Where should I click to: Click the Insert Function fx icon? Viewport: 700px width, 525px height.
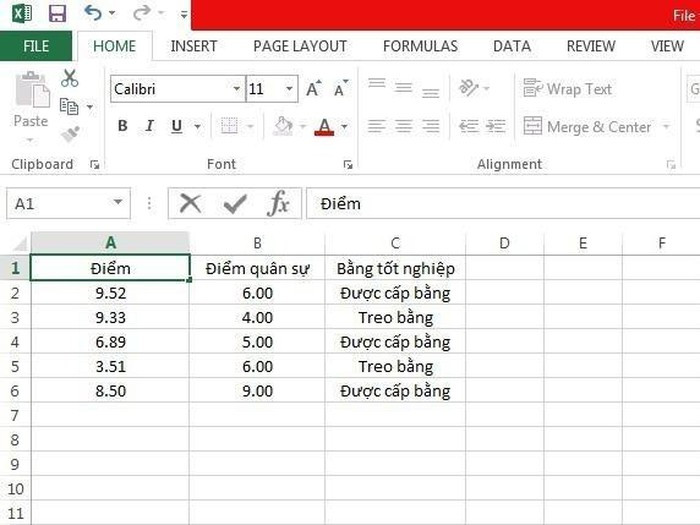coord(278,204)
